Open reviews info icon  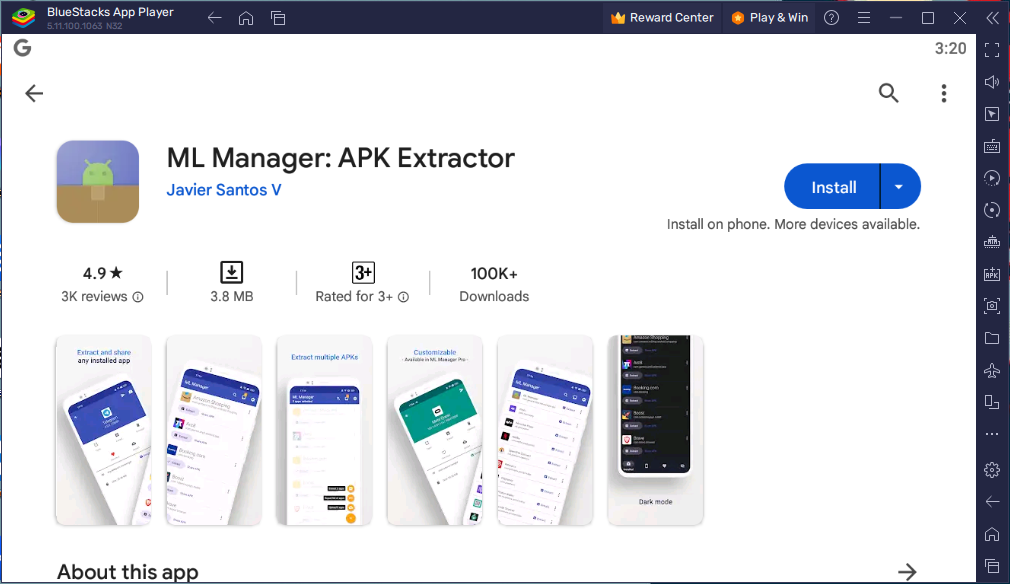pos(138,297)
